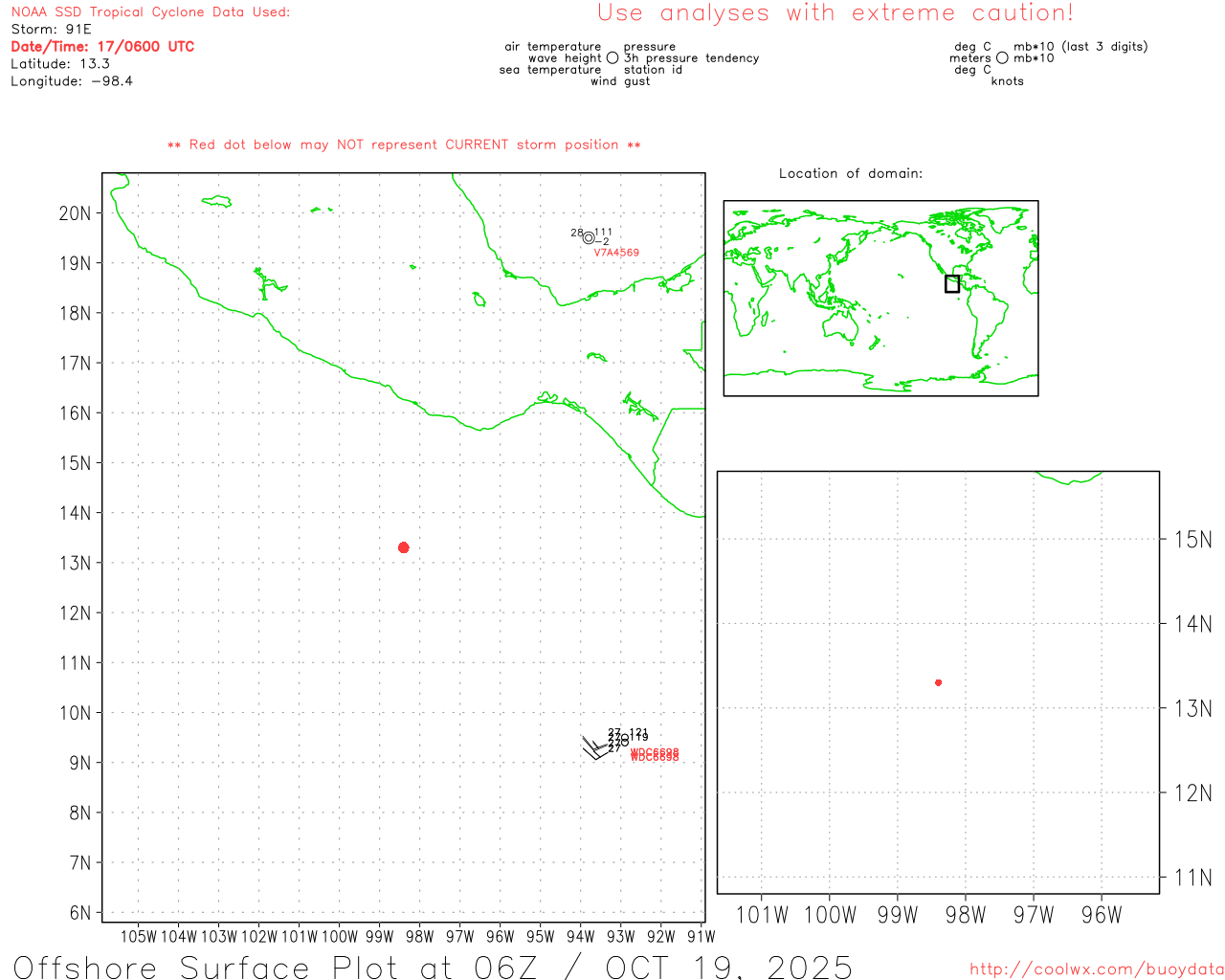Click the 9N label on the main map axis

80,763
